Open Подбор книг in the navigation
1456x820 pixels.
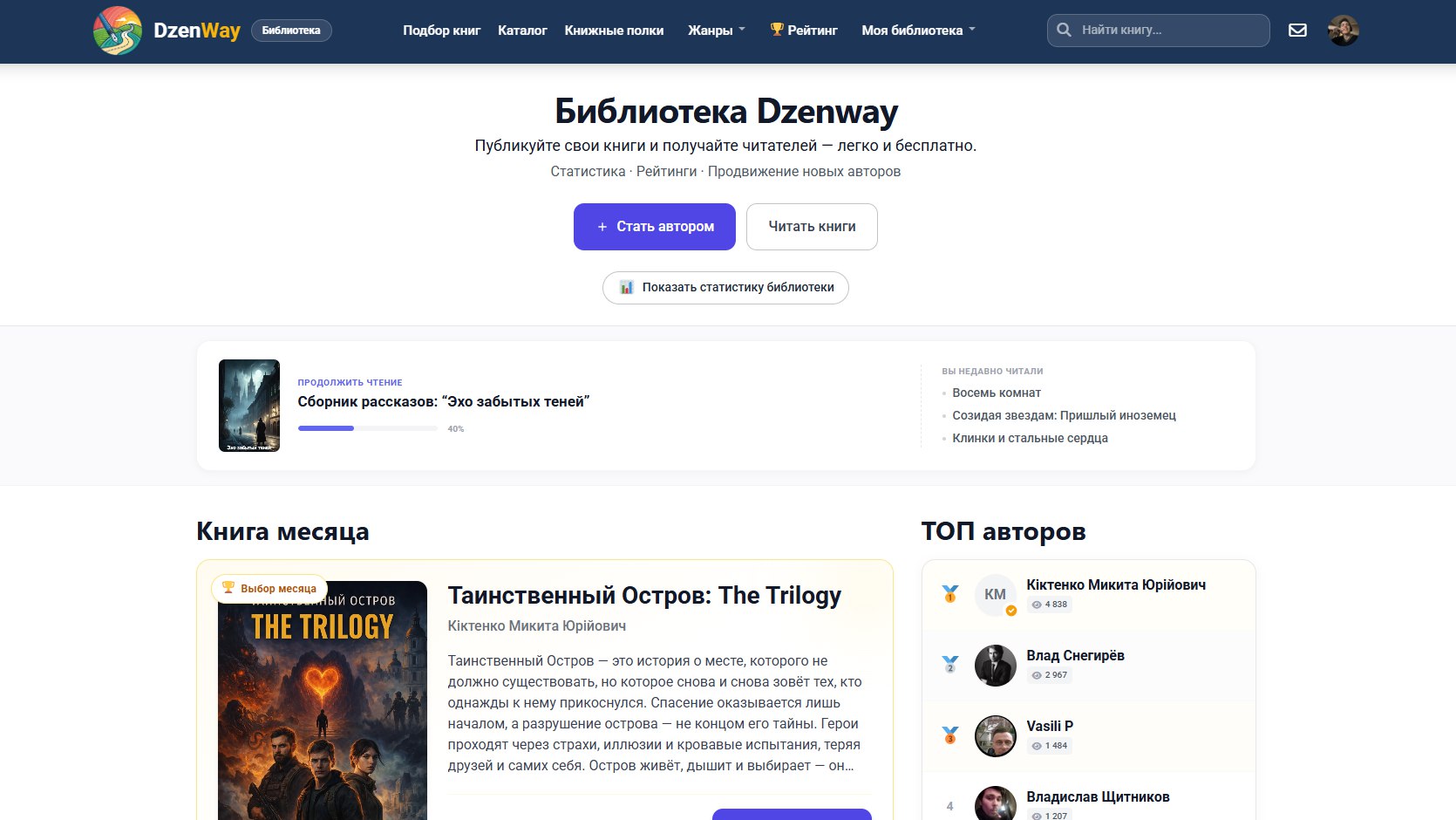441,31
